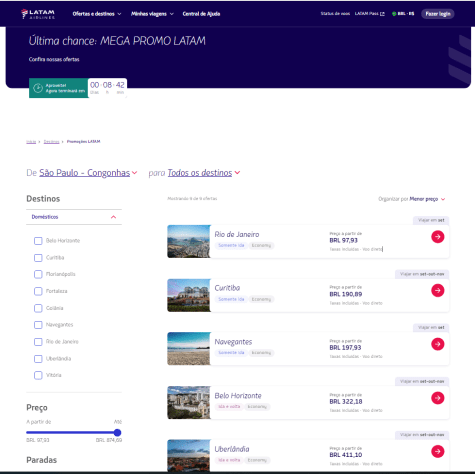
Task: Click the Curitiba price BRL 190,89
Action: [346, 294]
